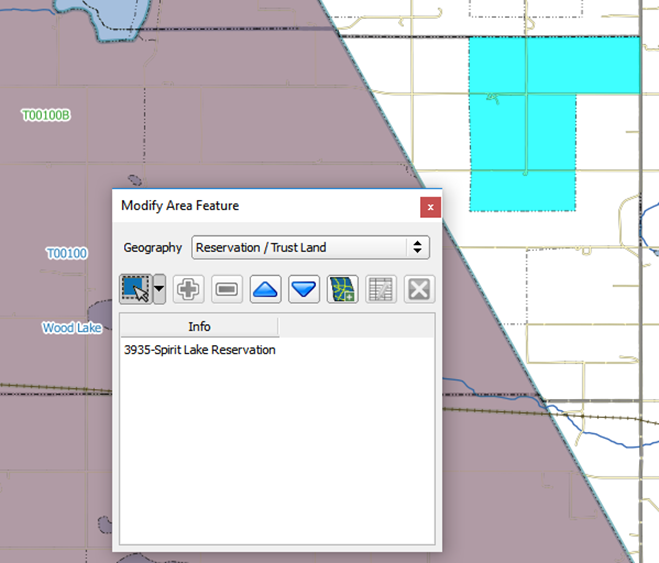This screenshot has height=563, width=659.
Task: Click the add area plus icon
Action: coord(188,290)
